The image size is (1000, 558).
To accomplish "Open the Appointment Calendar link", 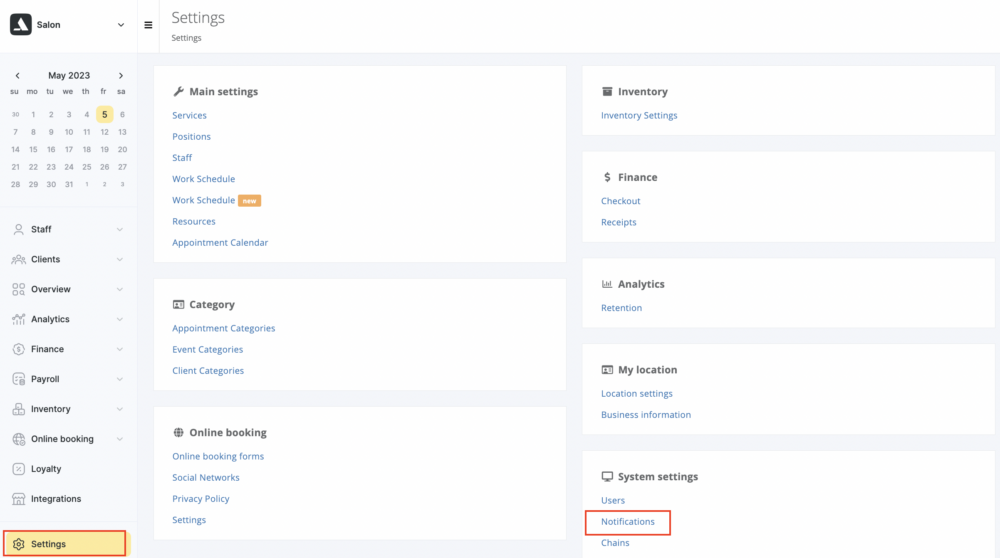I will click(x=220, y=242).
